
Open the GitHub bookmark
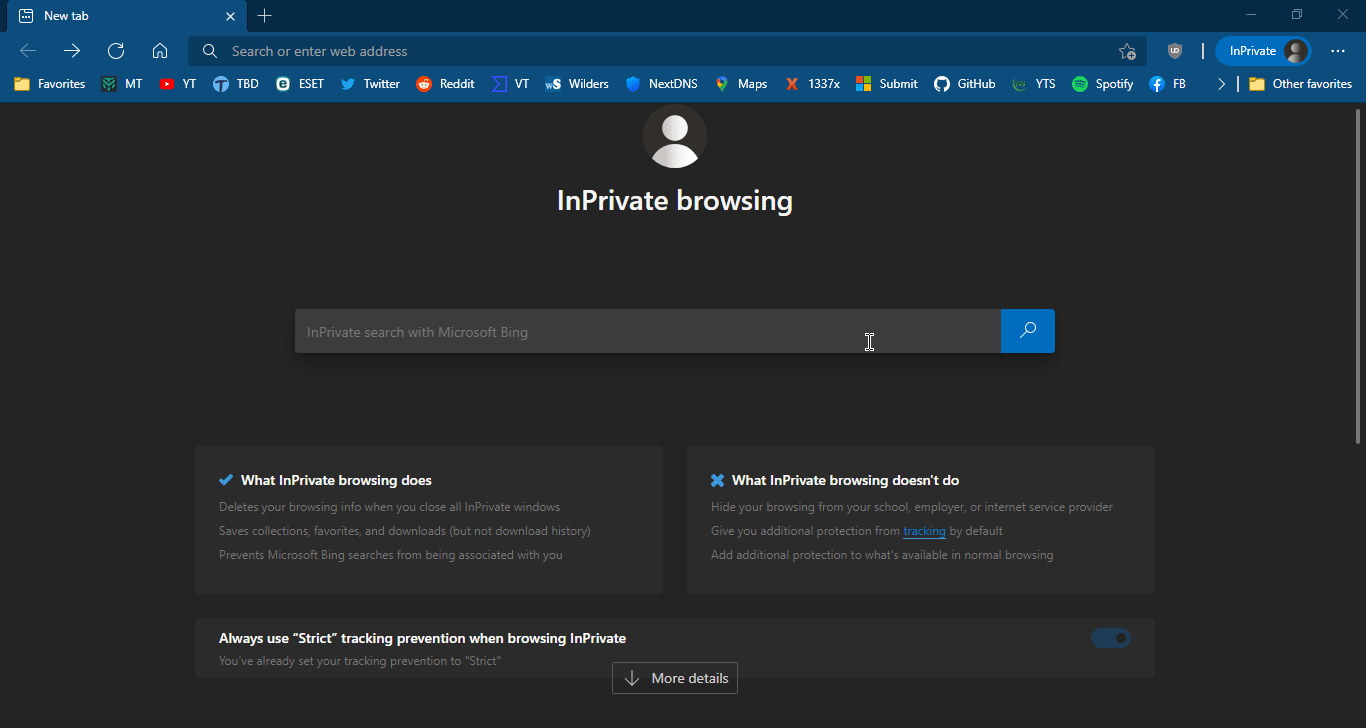[964, 84]
